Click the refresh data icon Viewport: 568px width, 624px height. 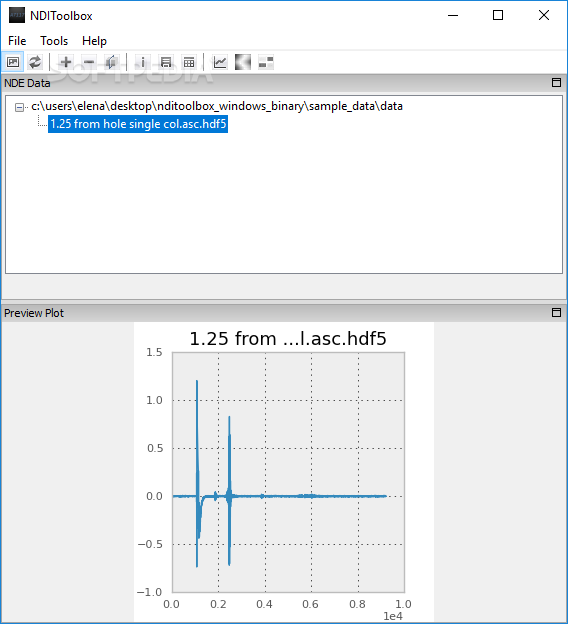tap(35, 62)
